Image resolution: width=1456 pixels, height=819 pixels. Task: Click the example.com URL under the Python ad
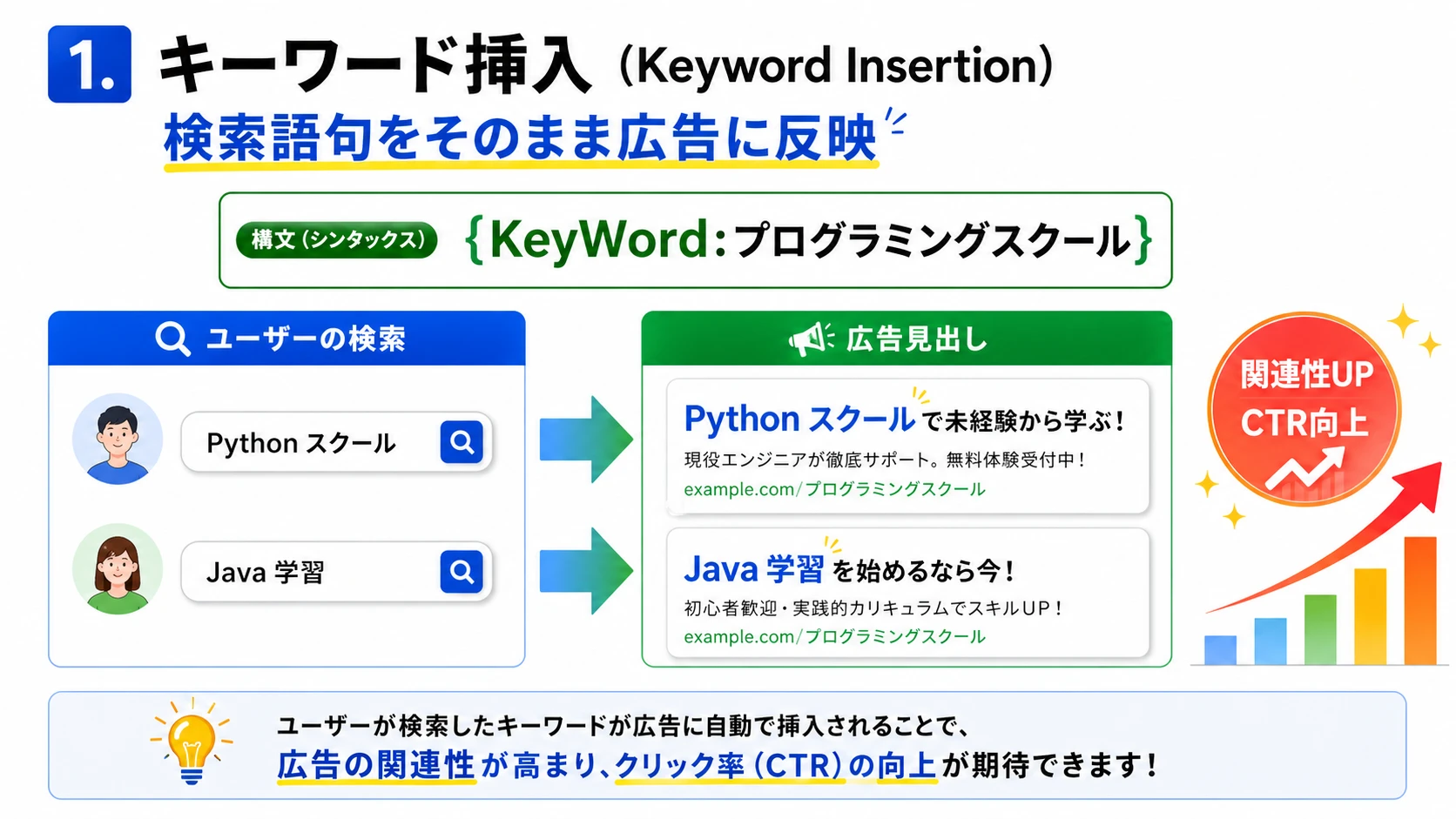[834, 489]
